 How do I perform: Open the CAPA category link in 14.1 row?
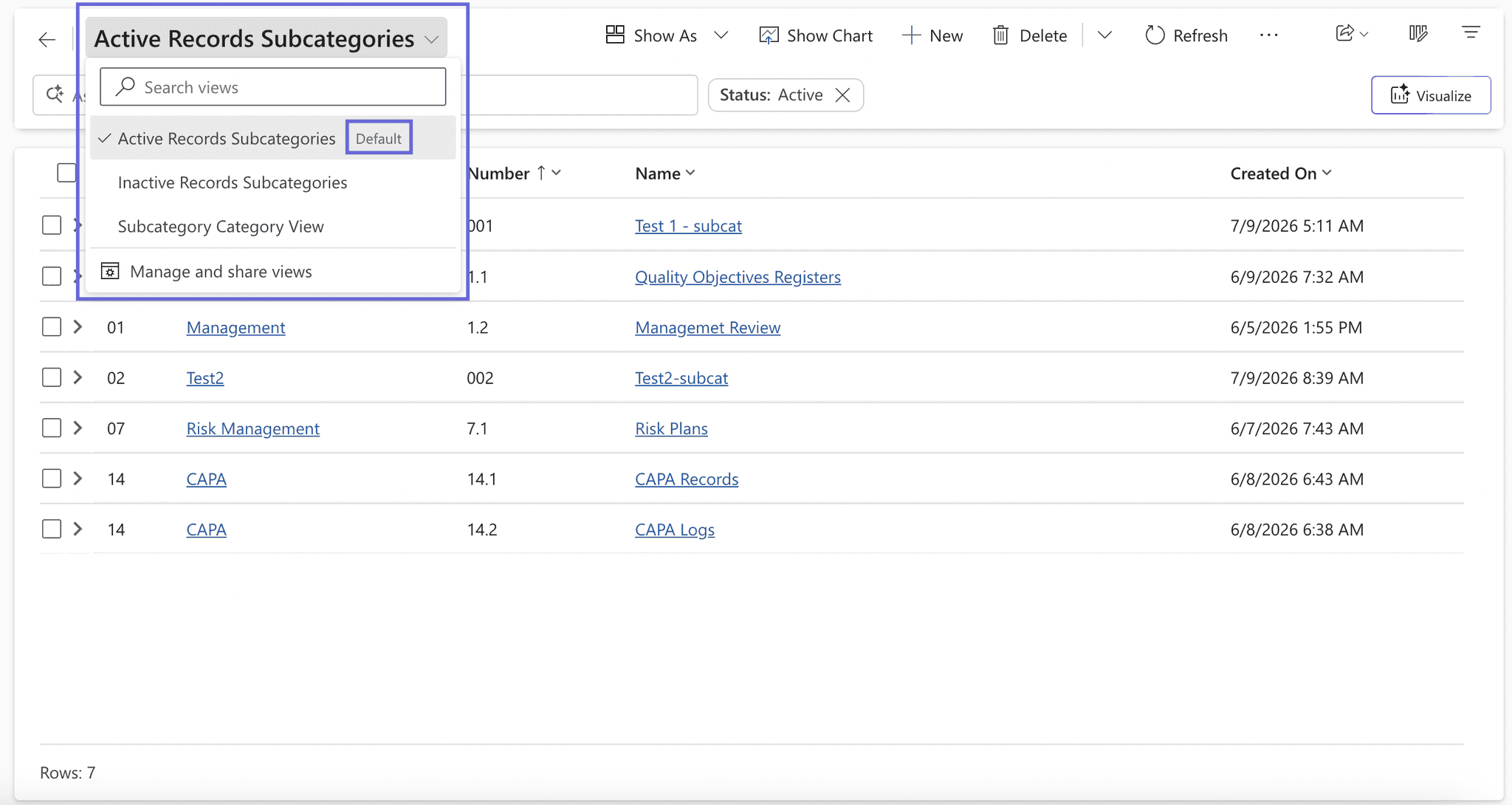click(206, 479)
